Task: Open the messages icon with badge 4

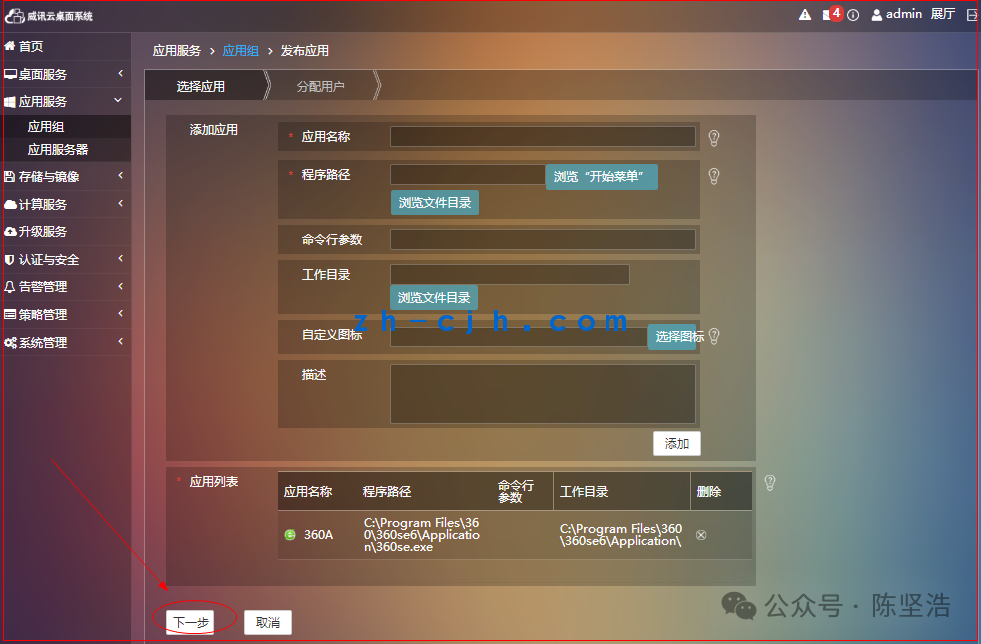Action: [832, 14]
